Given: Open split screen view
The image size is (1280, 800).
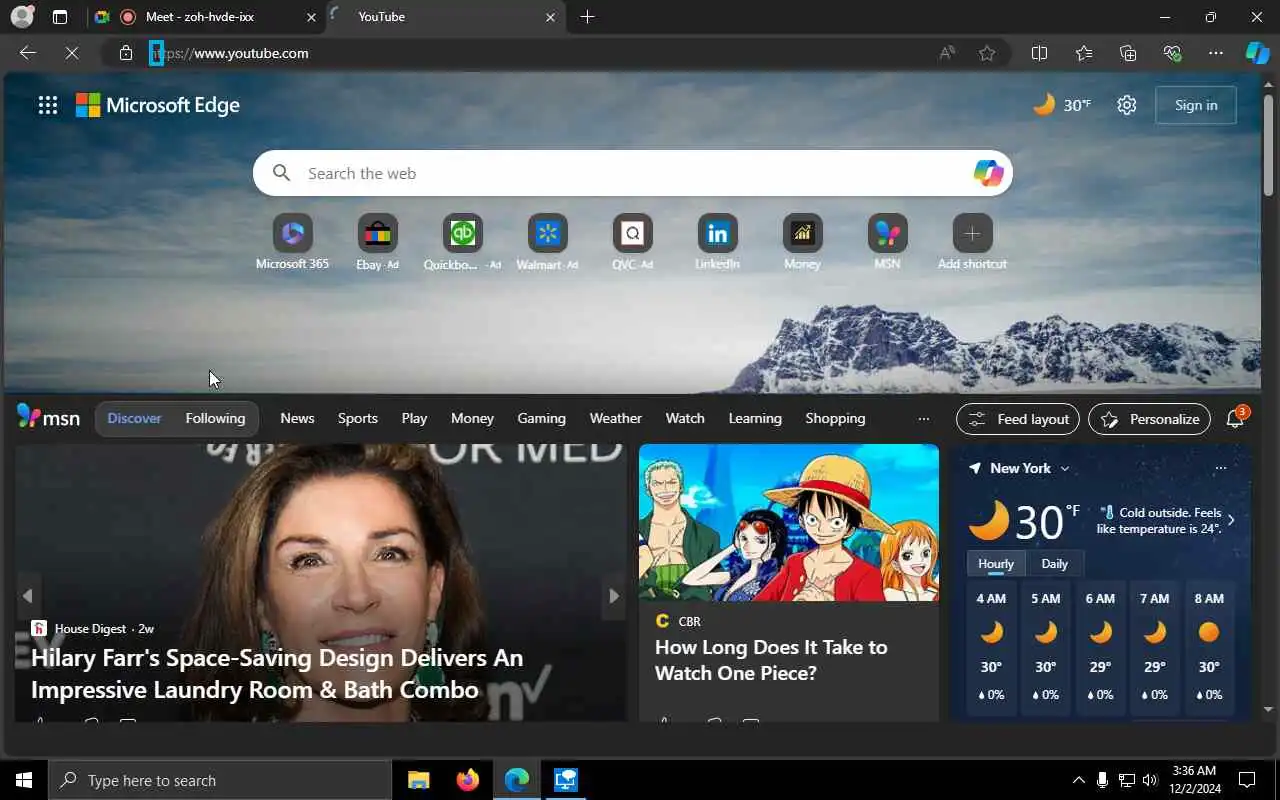Looking at the screenshot, I should 1039,53.
